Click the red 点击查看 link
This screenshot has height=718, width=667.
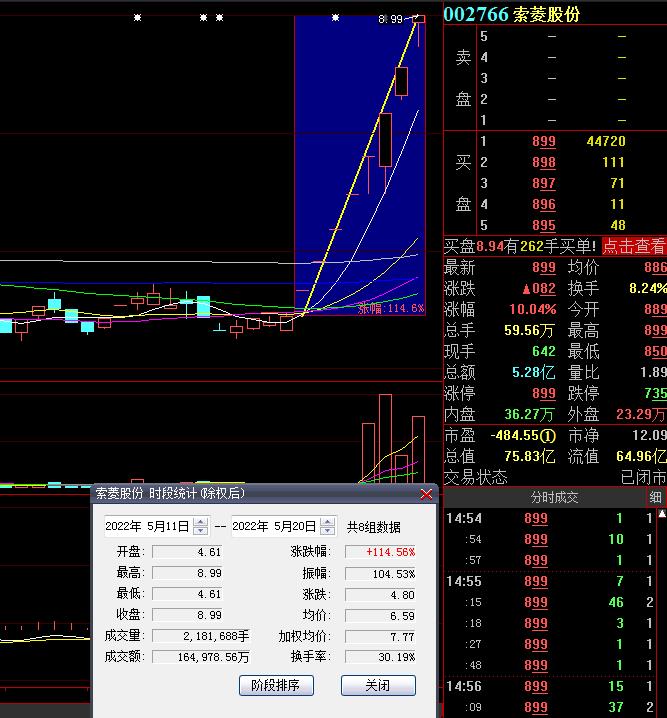[x=633, y=246]
